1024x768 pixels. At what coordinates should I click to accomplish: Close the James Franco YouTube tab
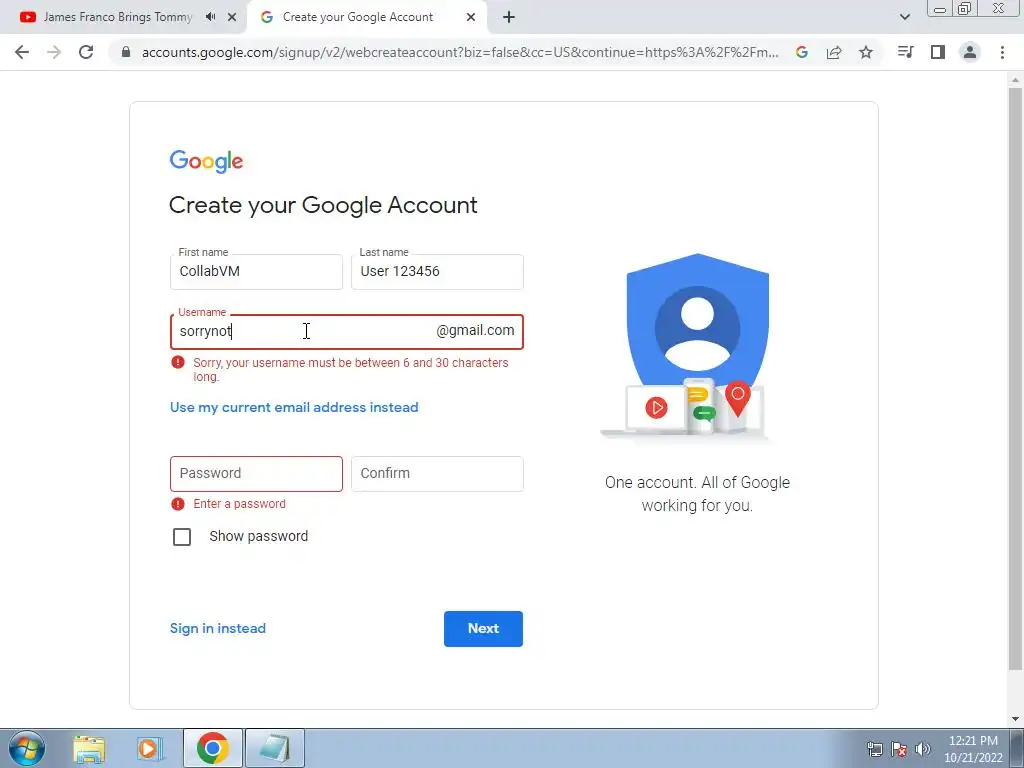click(232, 17)
